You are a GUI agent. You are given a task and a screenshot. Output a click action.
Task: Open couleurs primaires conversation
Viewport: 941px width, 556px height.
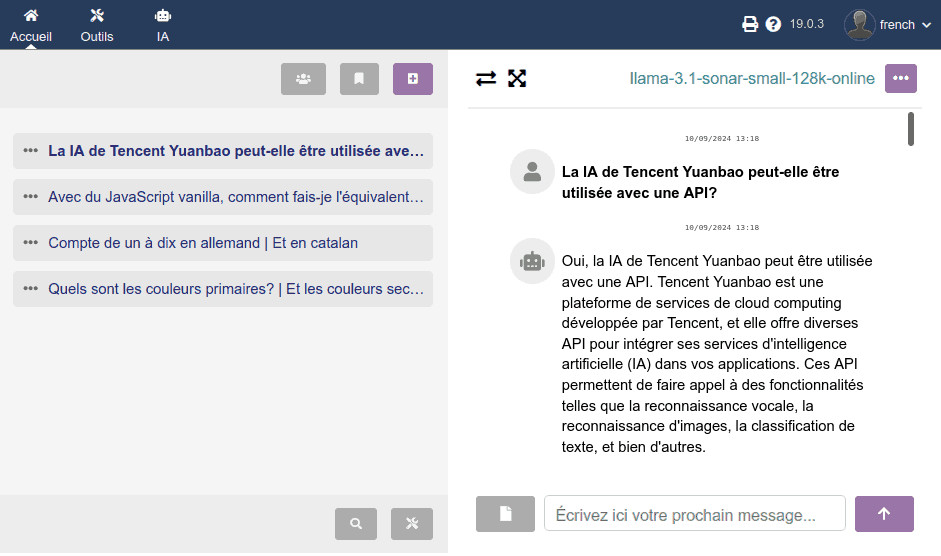(236, 289)
